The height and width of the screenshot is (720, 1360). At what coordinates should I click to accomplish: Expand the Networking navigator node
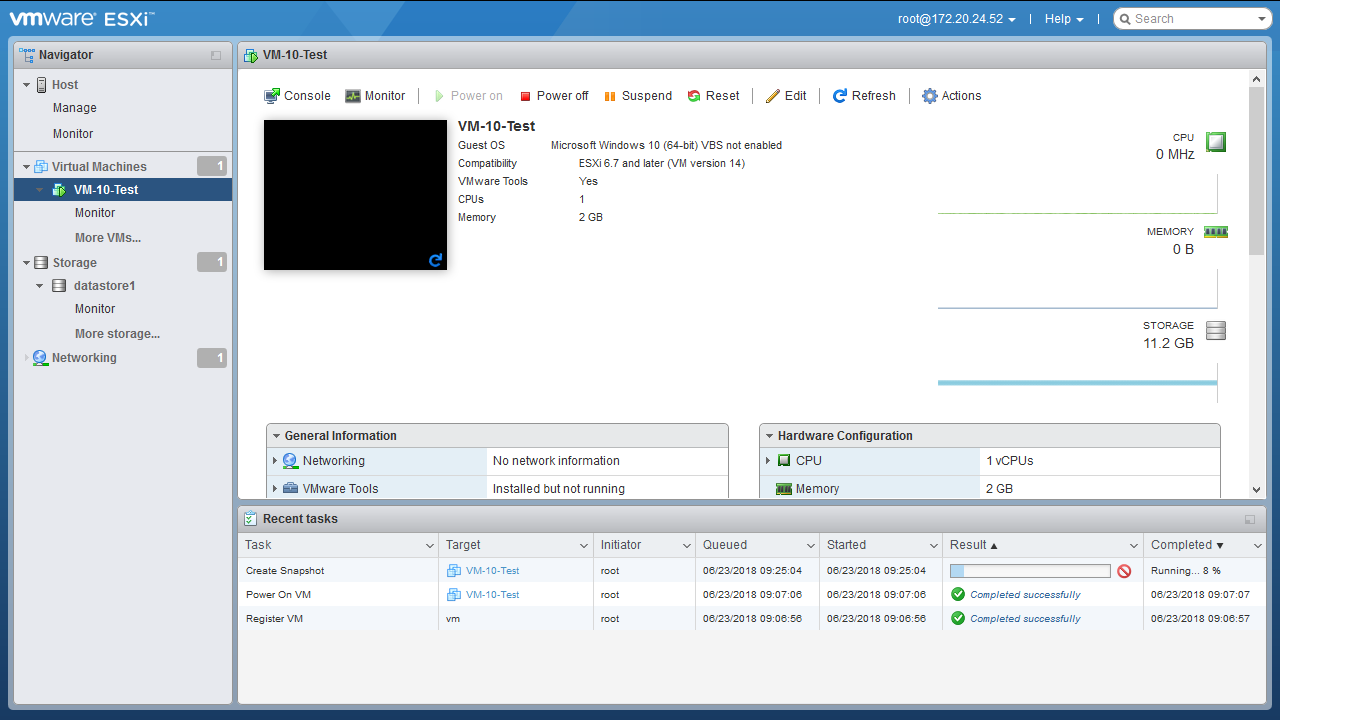[27, 358]
